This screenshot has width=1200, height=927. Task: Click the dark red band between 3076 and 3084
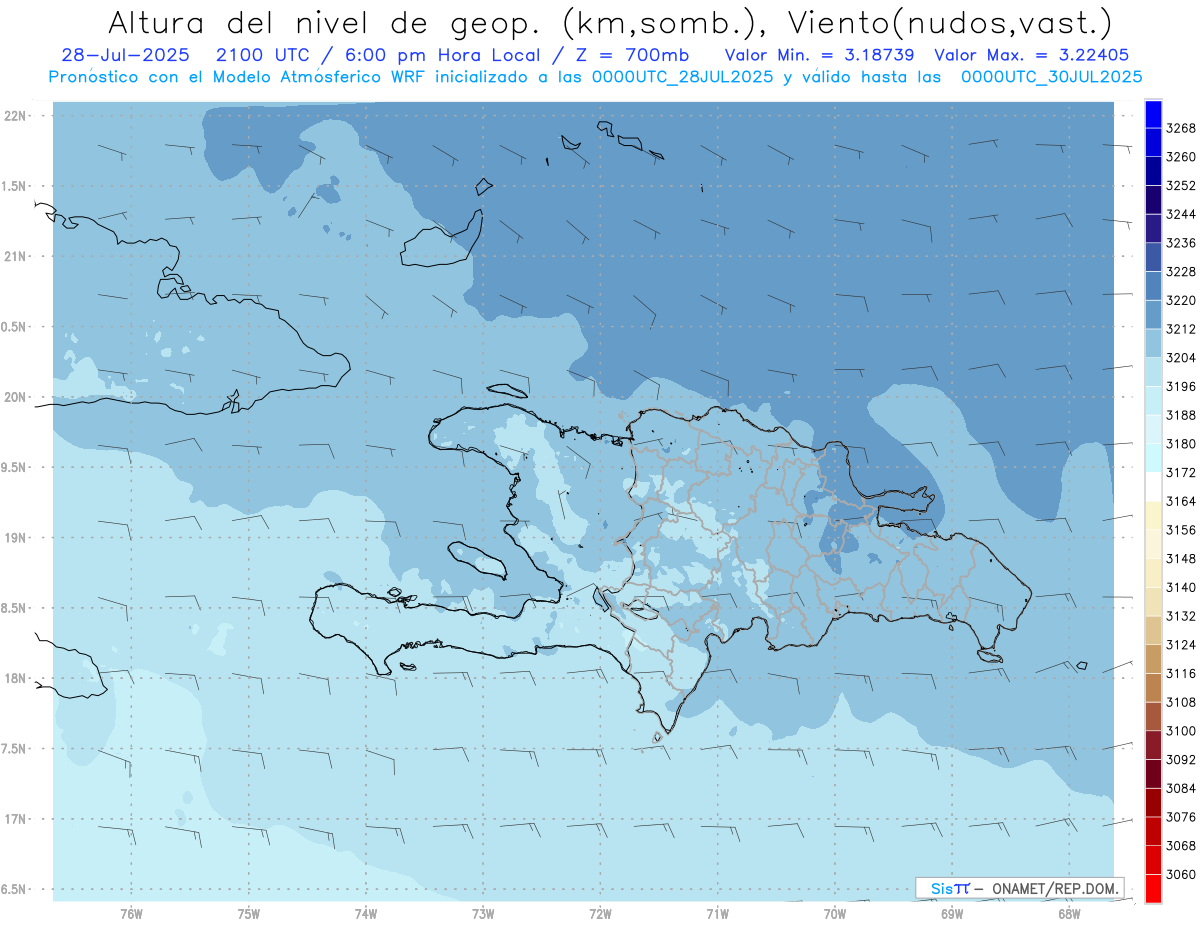click(x=1153, y=802)
